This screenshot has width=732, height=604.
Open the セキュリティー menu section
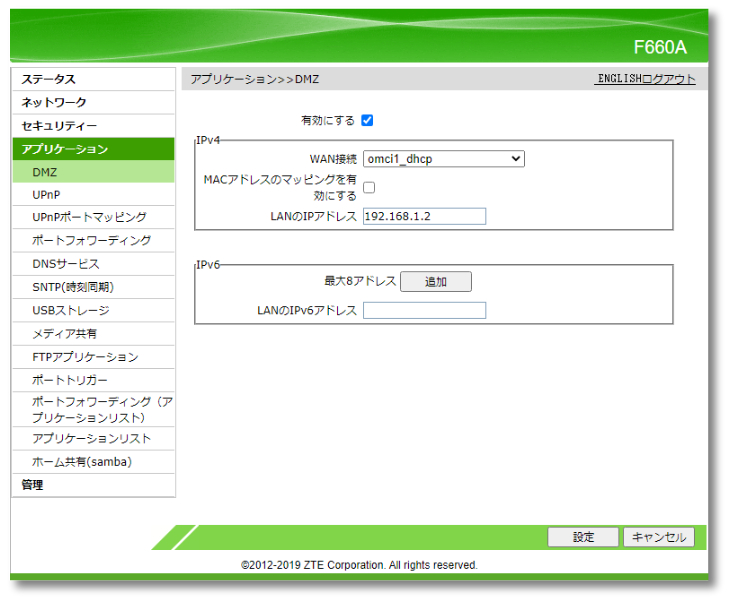tap(93, 126)
